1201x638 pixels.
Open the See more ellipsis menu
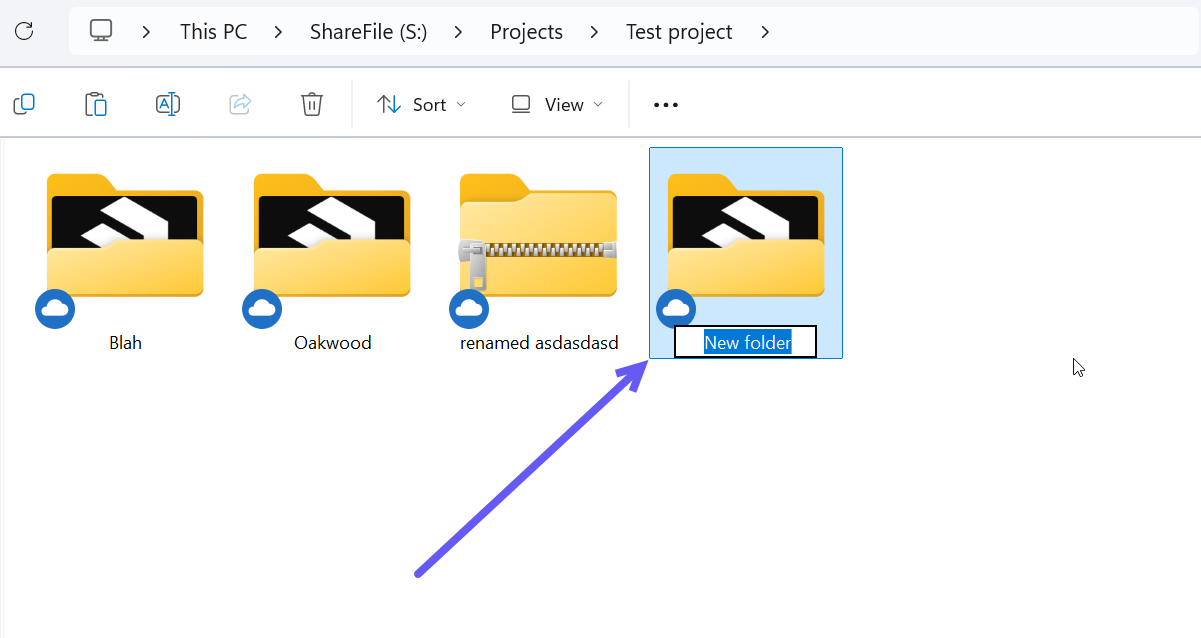[664, 104]
